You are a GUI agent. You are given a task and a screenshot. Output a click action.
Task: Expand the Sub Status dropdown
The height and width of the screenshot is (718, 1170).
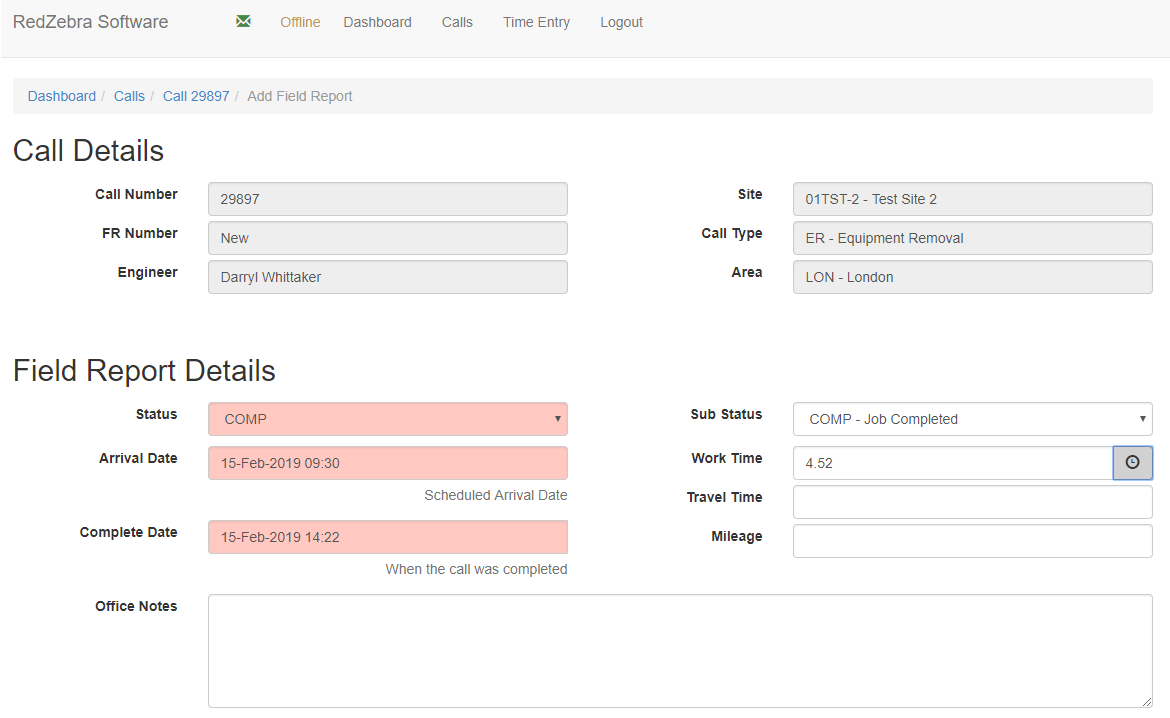tap(972, 419)
